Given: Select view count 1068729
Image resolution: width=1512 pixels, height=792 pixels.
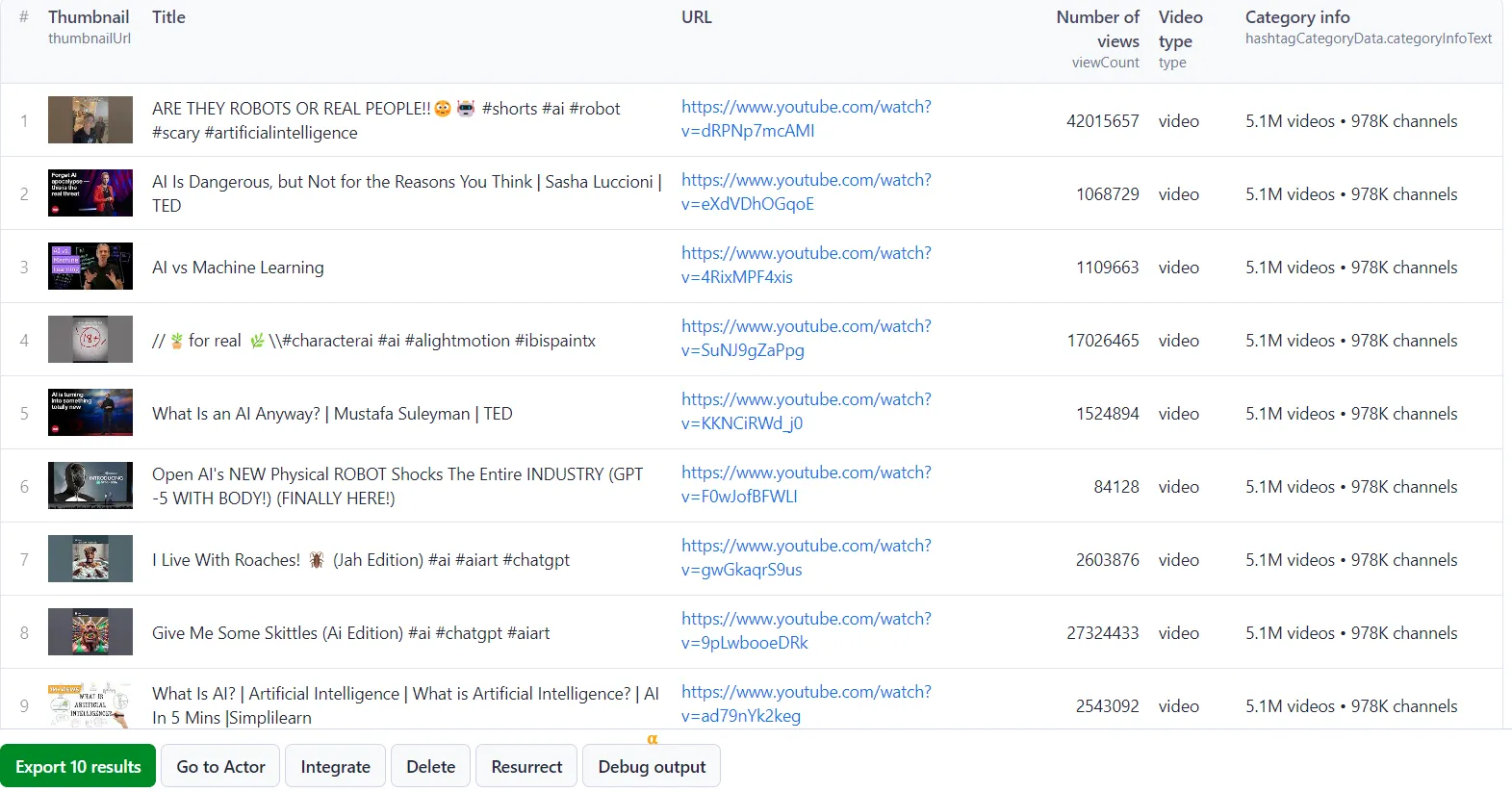Looking at the screenshot, I should pos(1107,194).
